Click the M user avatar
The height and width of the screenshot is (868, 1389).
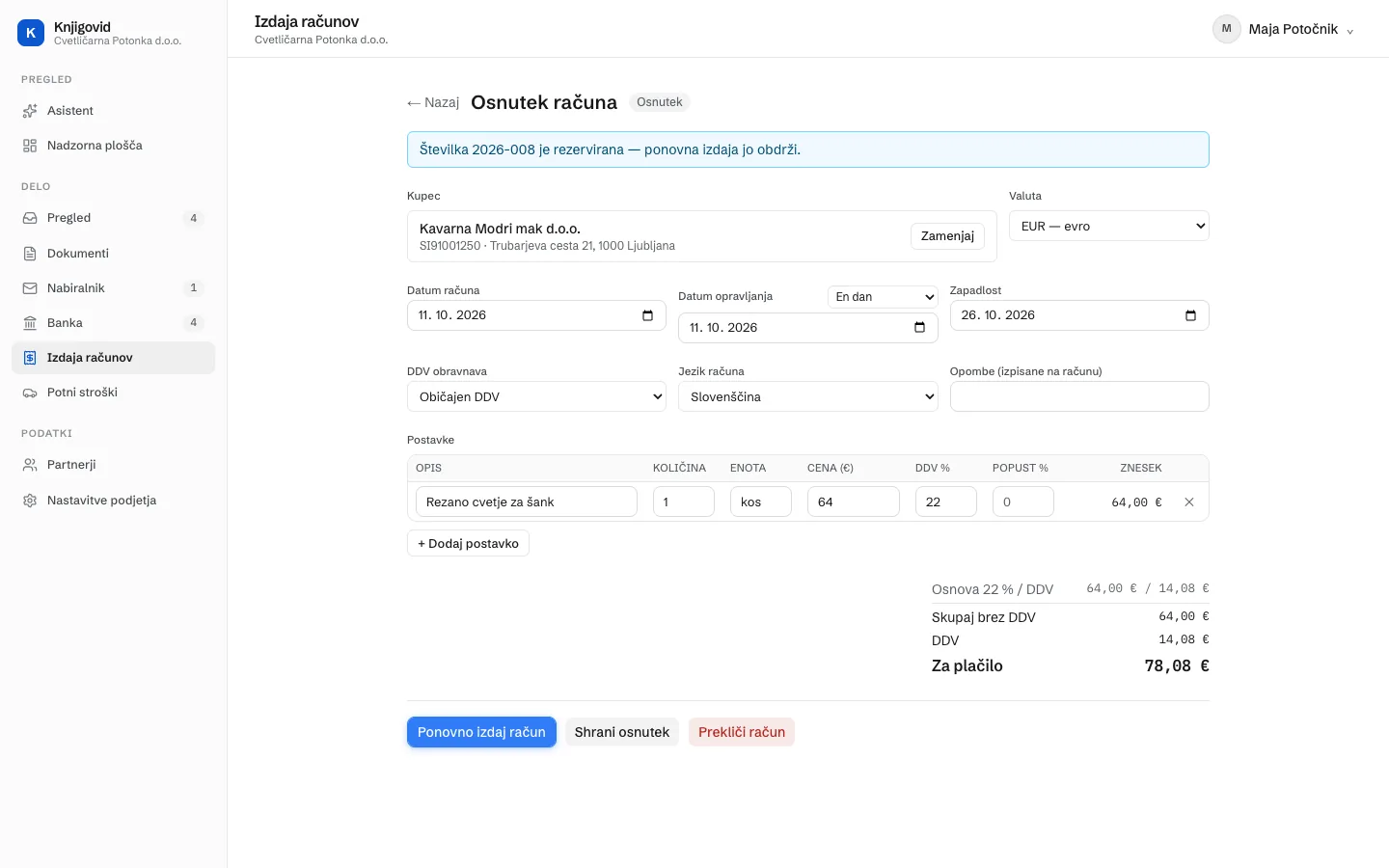tap(1226, 29)
